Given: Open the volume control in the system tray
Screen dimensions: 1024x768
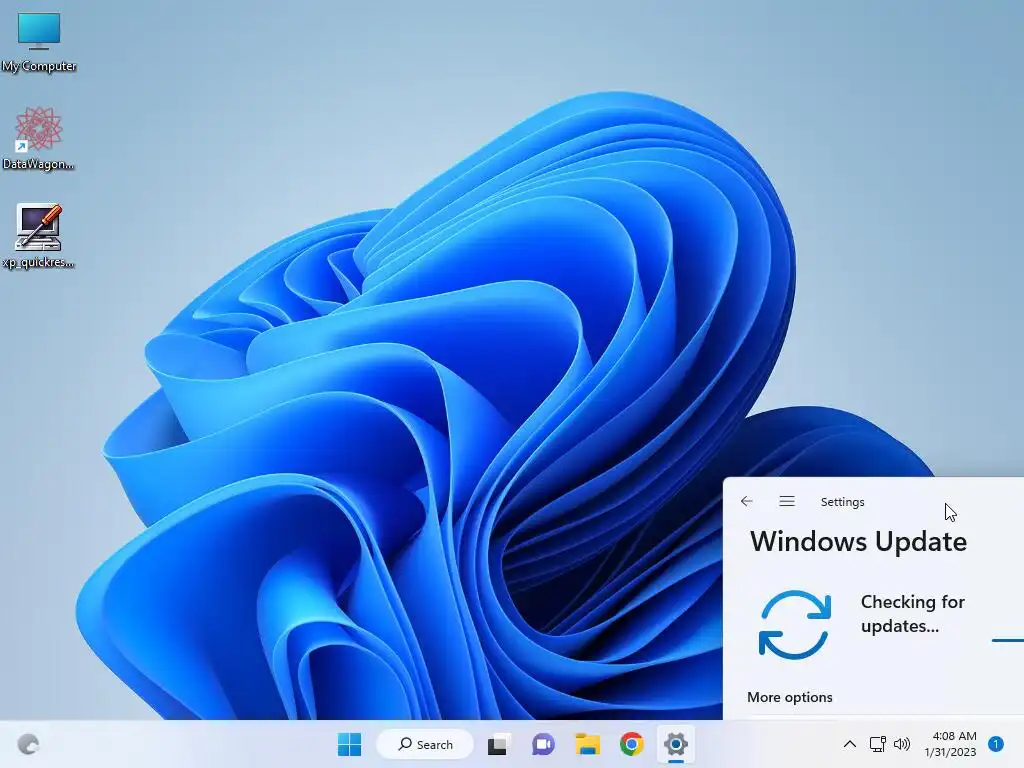Looking at the screenshot, I should pyautogui.click(x=902, y=744).
